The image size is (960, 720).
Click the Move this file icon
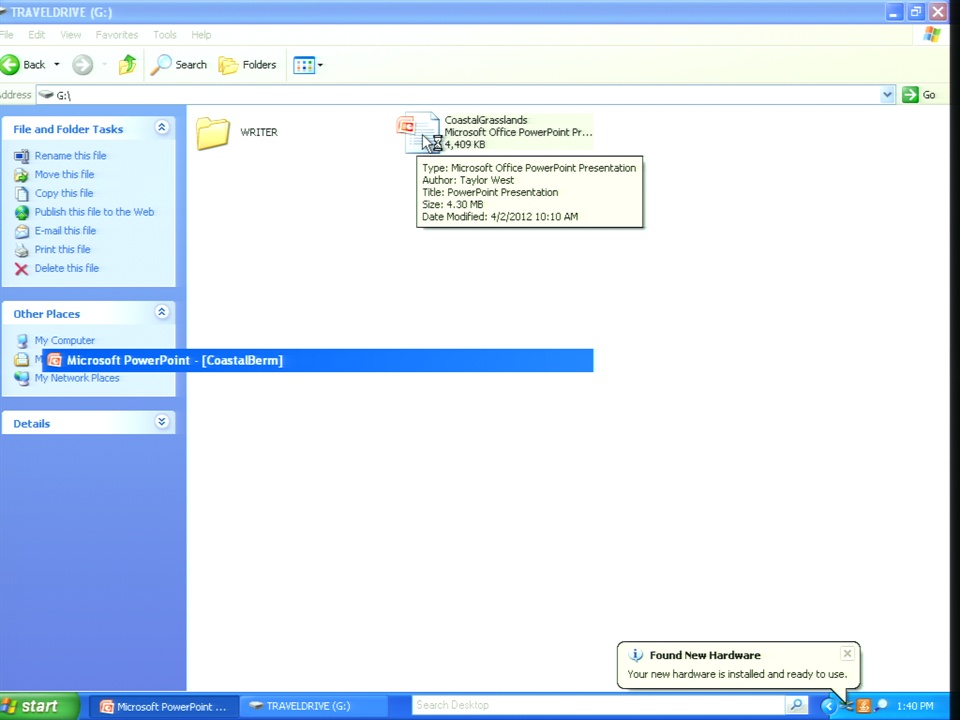[21, 175]
